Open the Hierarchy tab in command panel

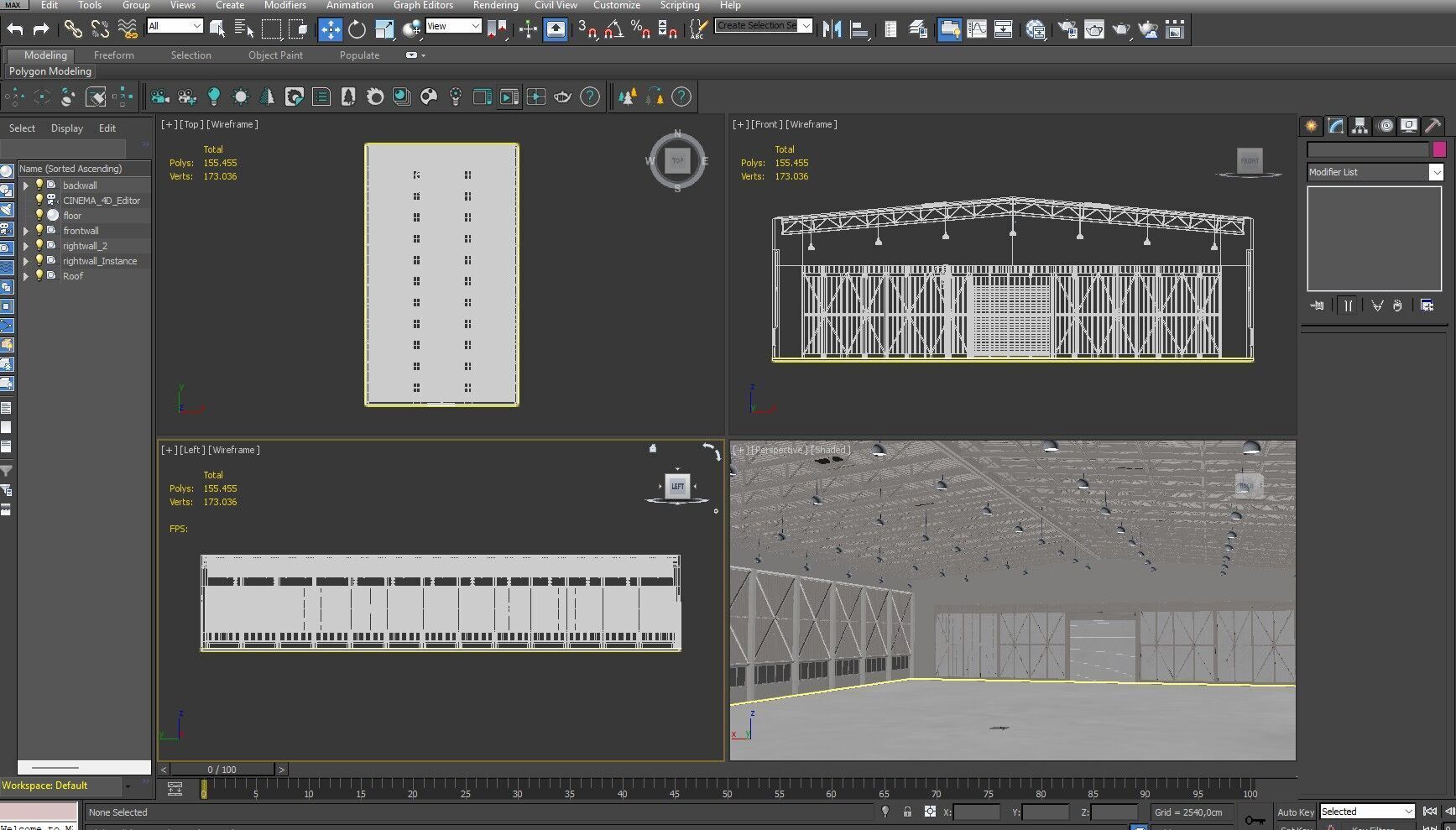1359,126
